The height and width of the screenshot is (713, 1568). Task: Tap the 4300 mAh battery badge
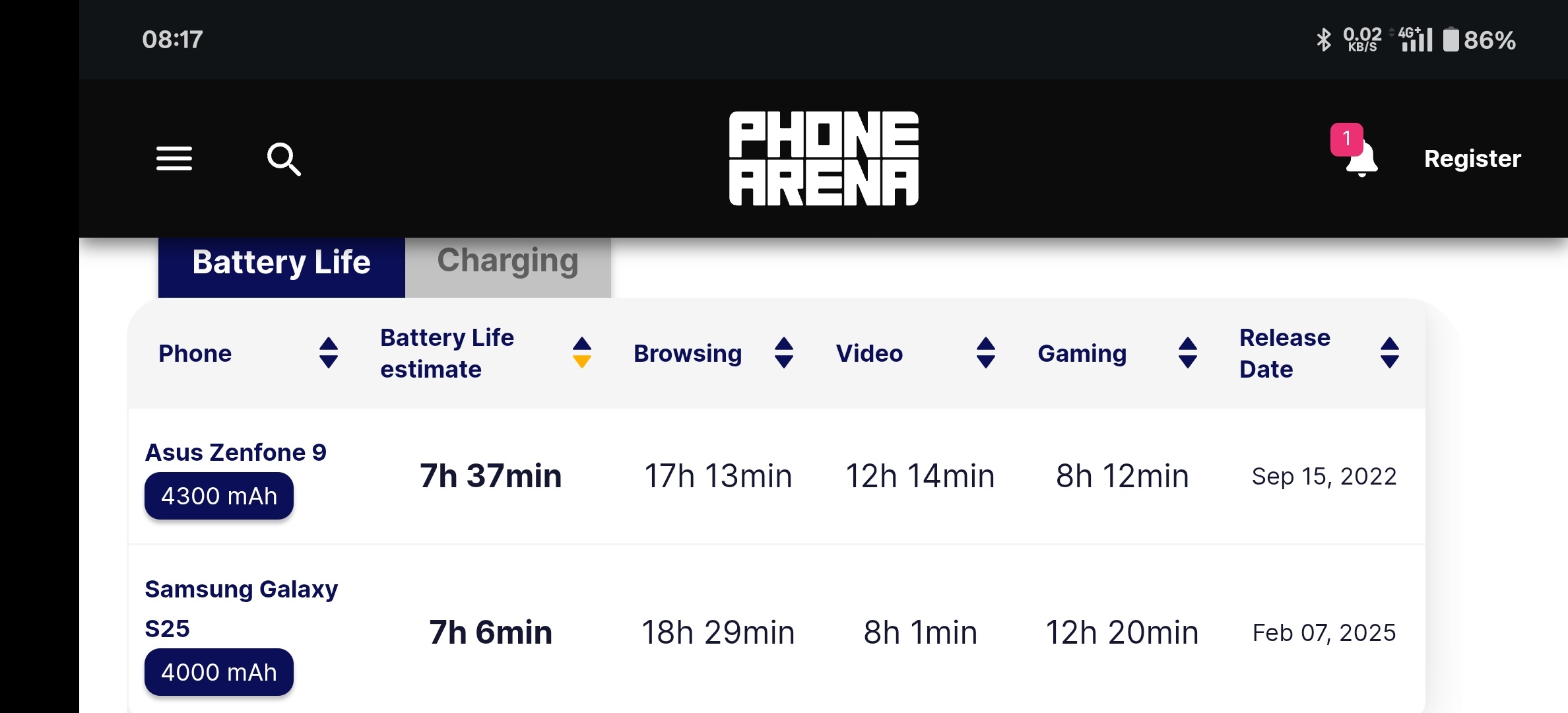(x=219, y=496)
